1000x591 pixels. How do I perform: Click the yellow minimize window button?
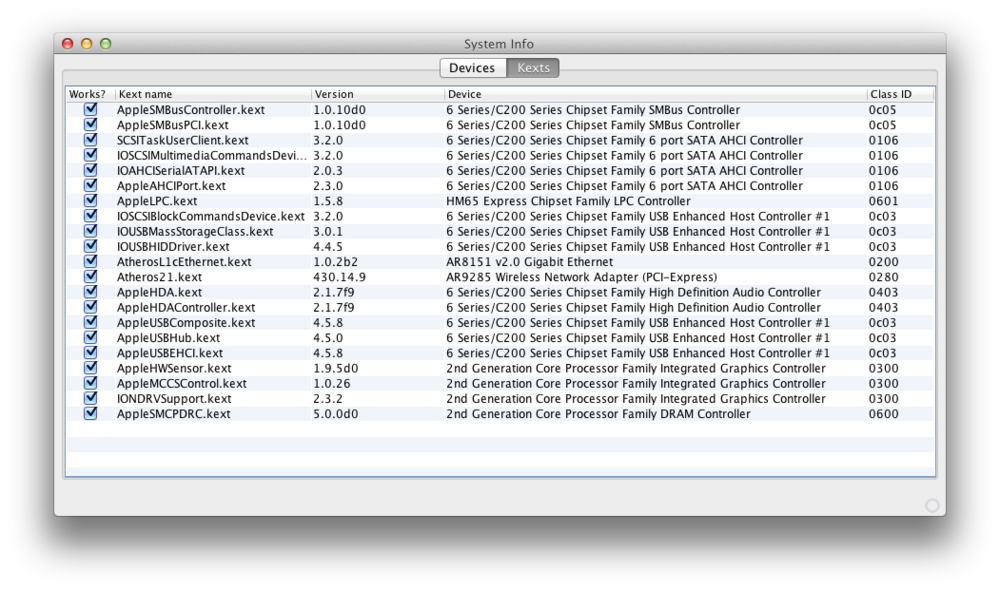86,44
